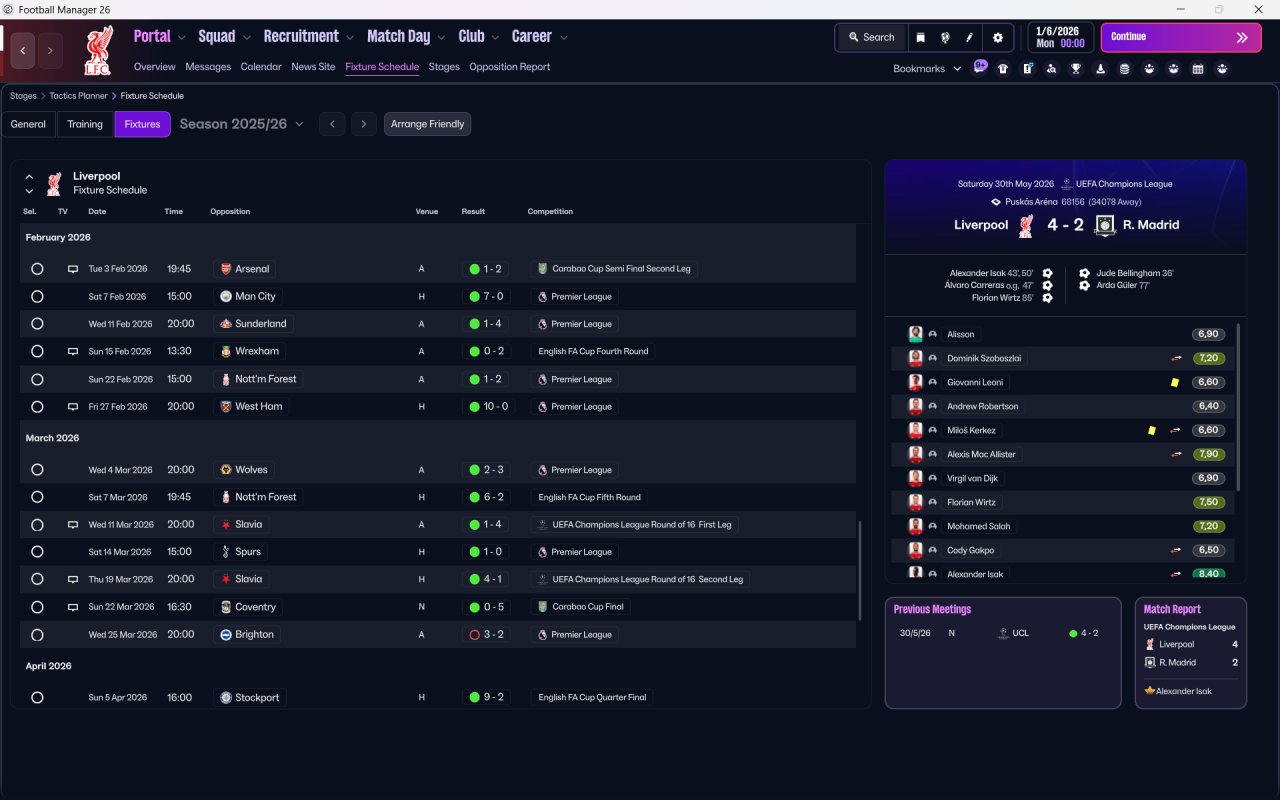Click the fixture list vertical scrollbar
Screen dimensions: 1280x800
(x=859, y=570)
